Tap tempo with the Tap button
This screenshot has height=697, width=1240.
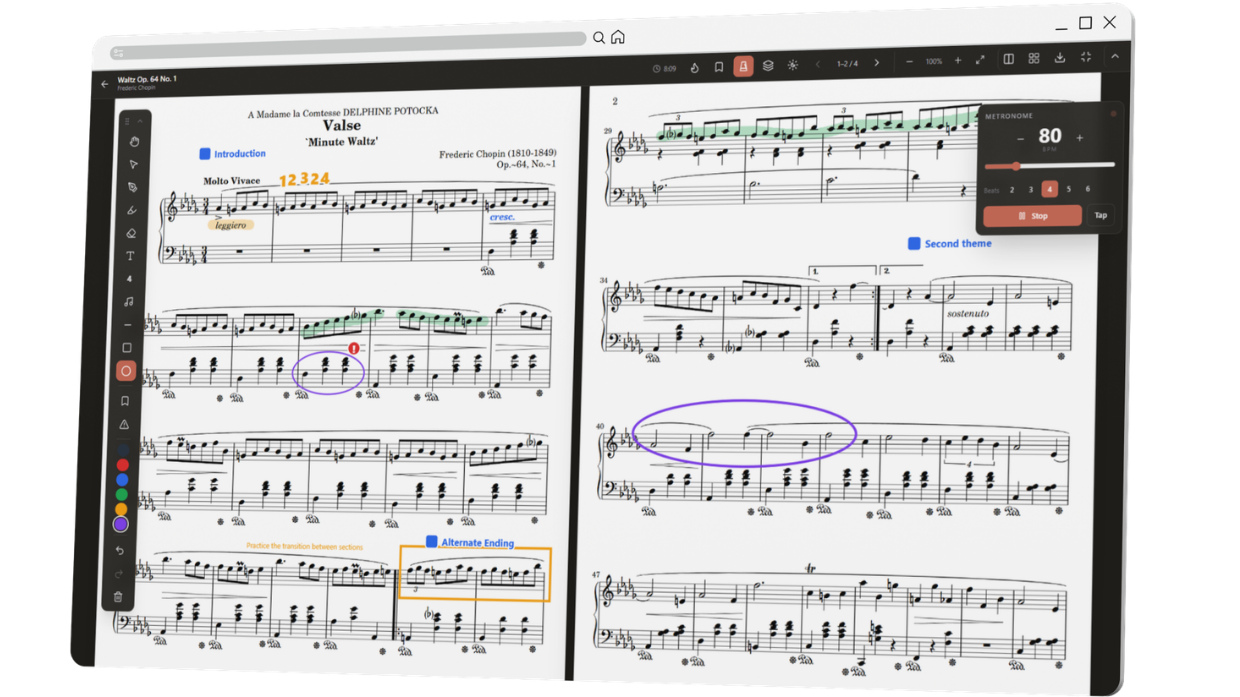[x=1101, y=215]
